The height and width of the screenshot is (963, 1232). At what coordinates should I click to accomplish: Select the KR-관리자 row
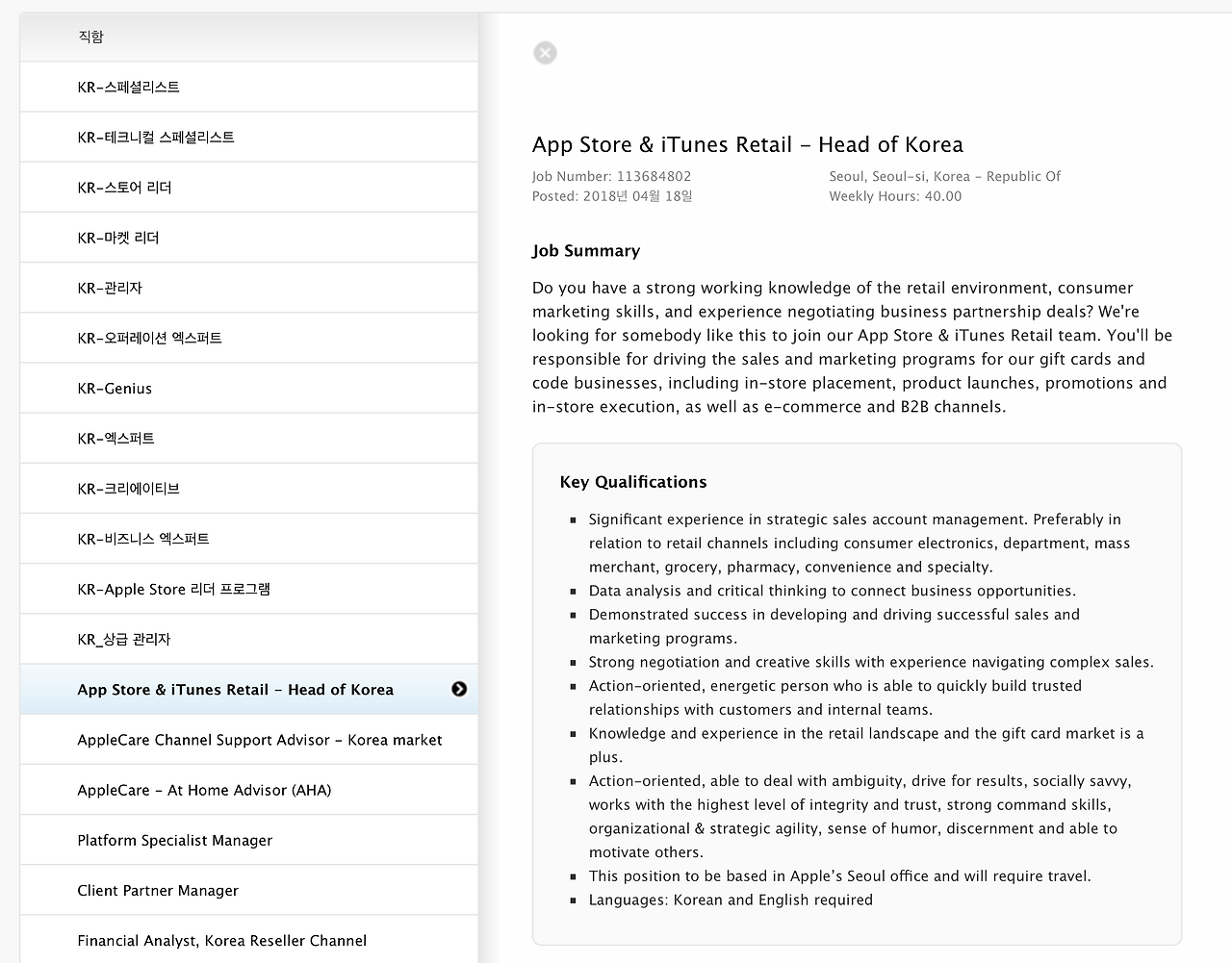(x=110, y=288)
